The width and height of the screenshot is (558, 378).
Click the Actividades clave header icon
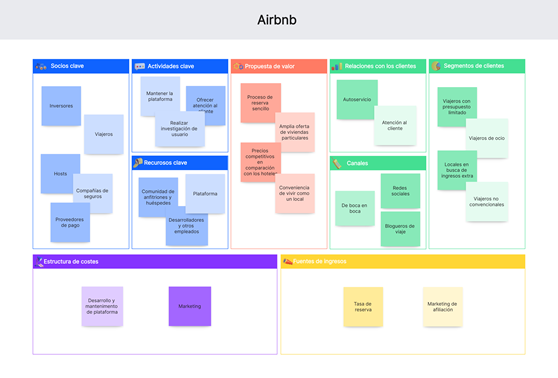click(140, 66)
